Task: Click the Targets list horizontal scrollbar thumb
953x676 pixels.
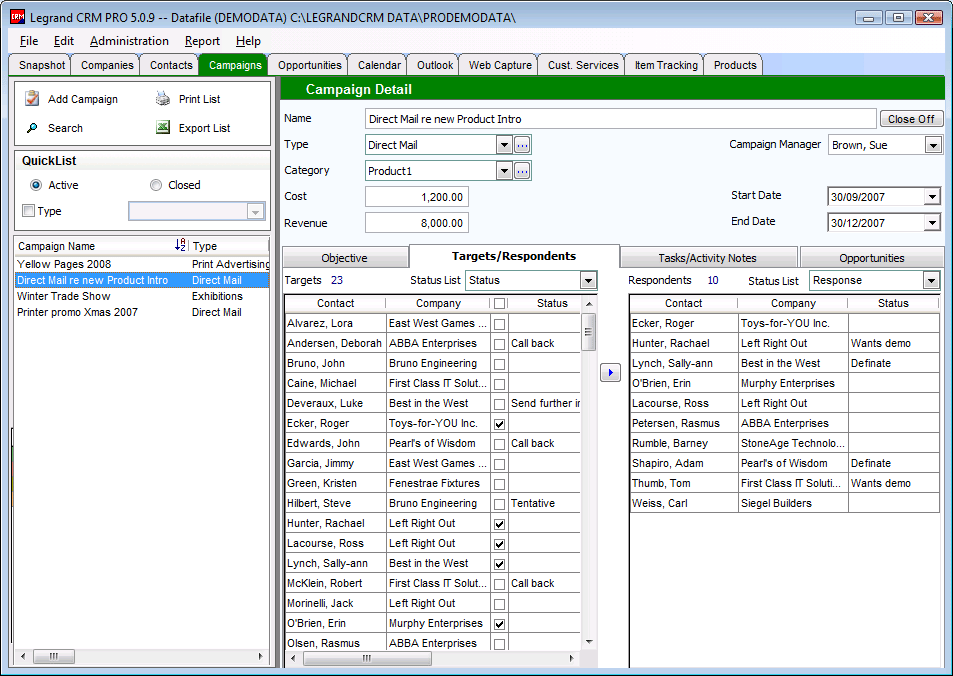Action: click(367, 658)
